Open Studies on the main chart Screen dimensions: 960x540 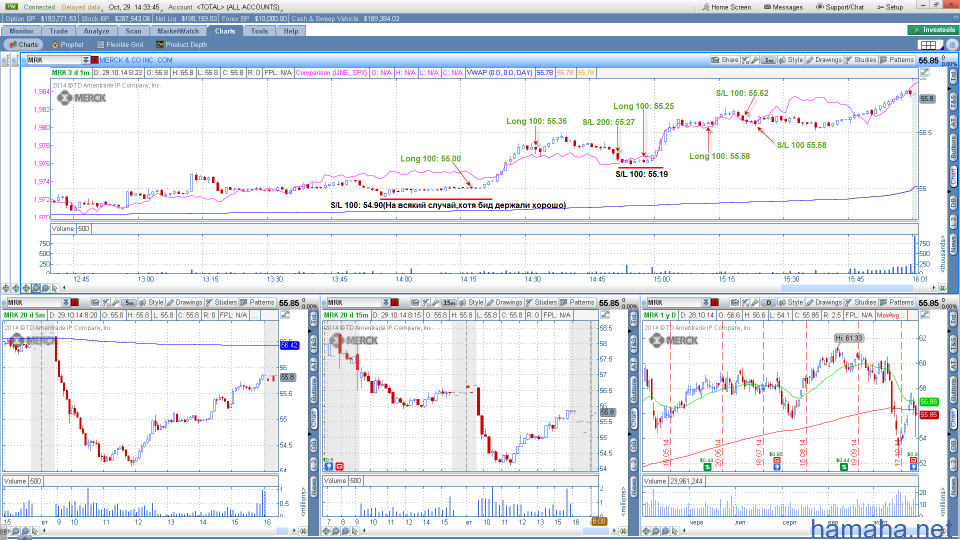pos(860,60)
